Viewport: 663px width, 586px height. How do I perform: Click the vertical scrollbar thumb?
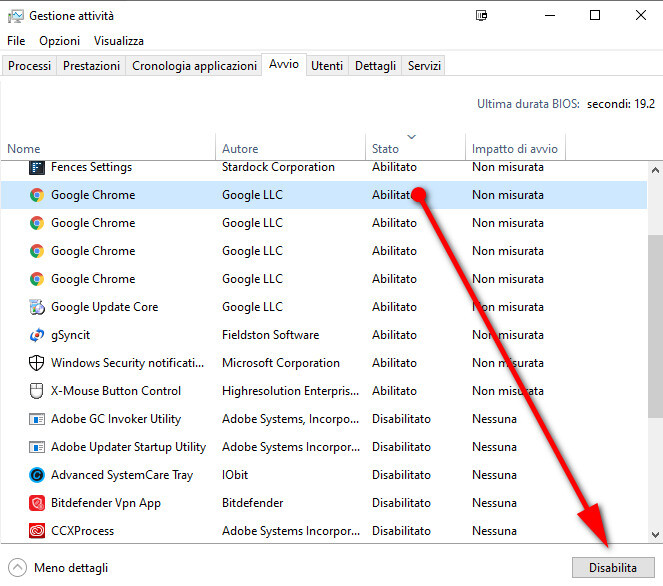tap(655, 326)
